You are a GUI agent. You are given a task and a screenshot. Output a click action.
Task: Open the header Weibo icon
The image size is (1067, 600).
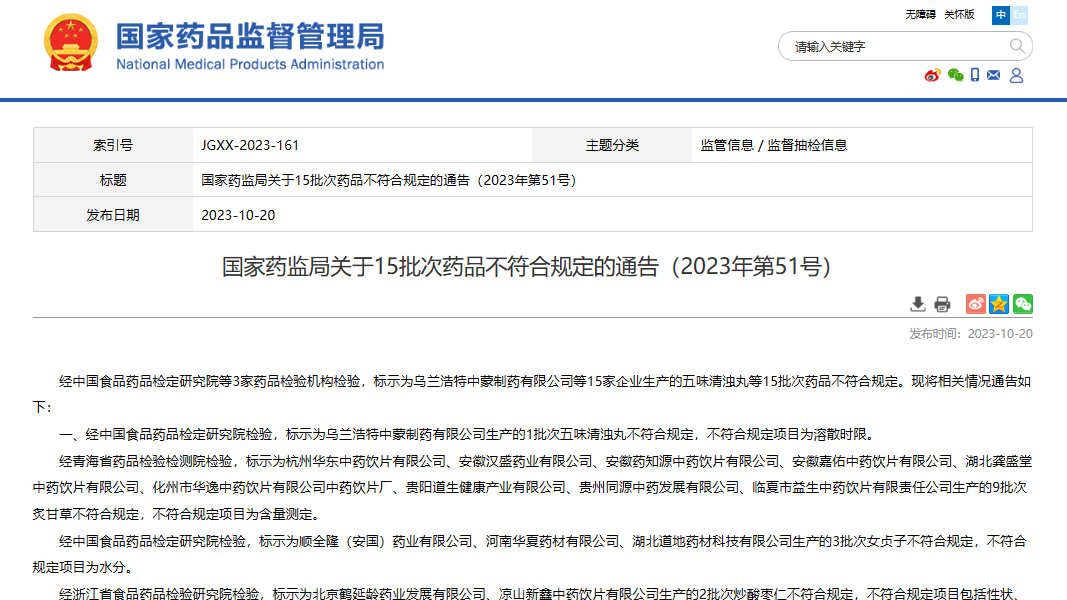pos(932,76)
